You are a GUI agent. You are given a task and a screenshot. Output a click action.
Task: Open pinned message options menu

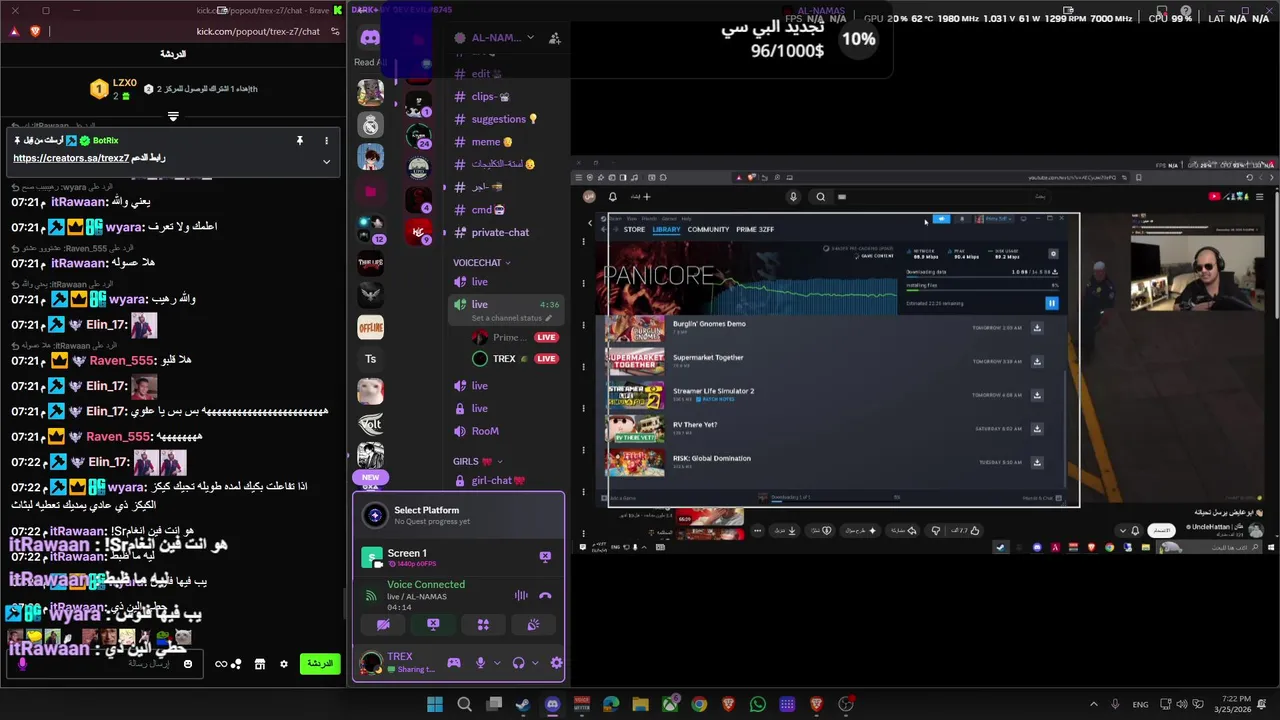click(x=326, y=141)
